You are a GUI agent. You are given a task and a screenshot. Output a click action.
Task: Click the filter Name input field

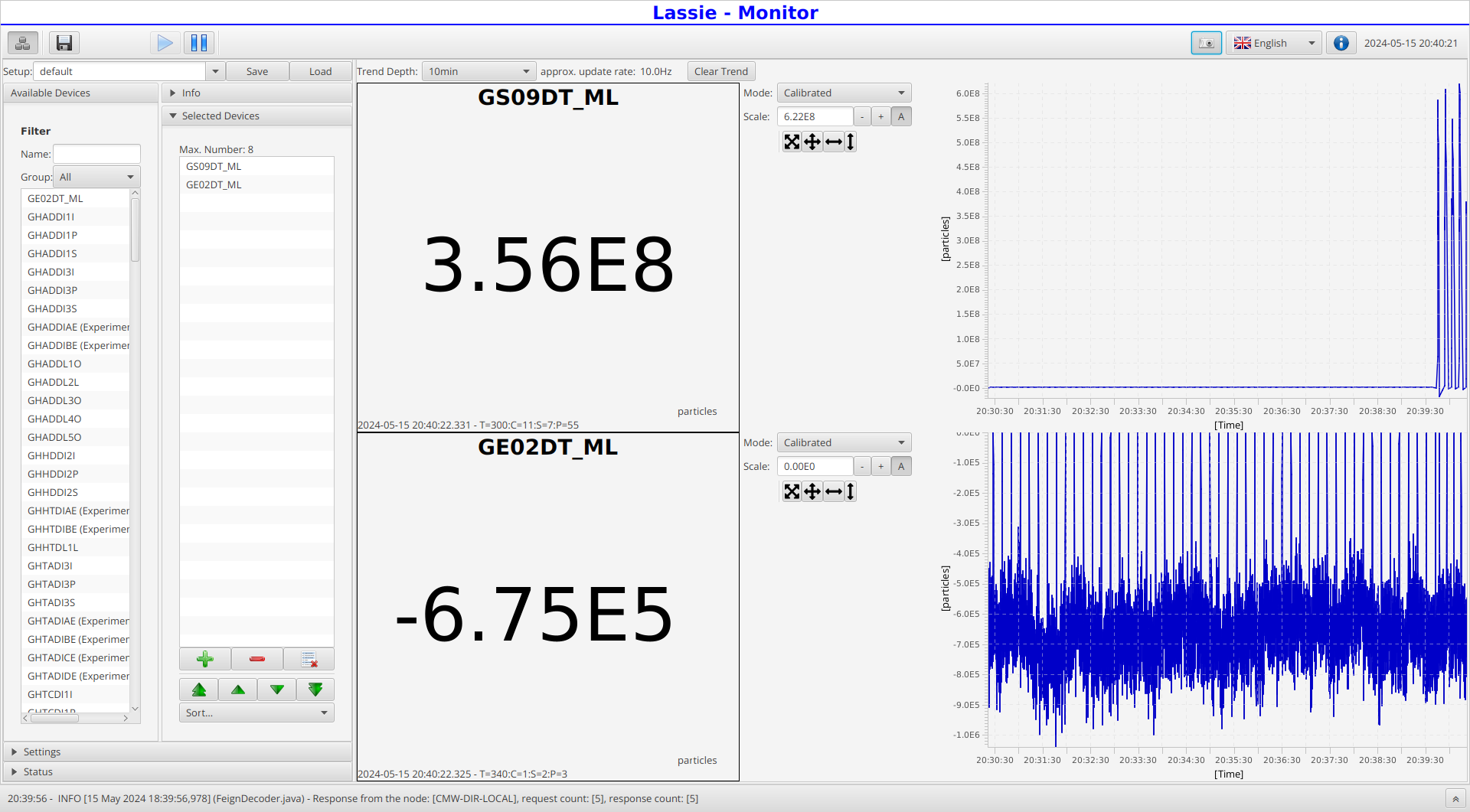point(96,154)
